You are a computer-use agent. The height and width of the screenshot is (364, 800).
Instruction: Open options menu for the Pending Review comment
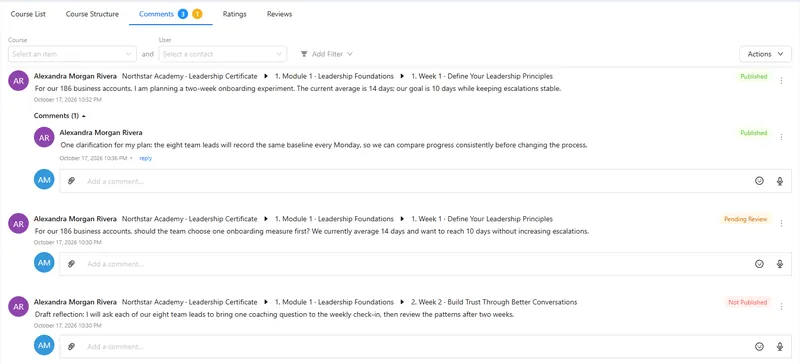782,223
